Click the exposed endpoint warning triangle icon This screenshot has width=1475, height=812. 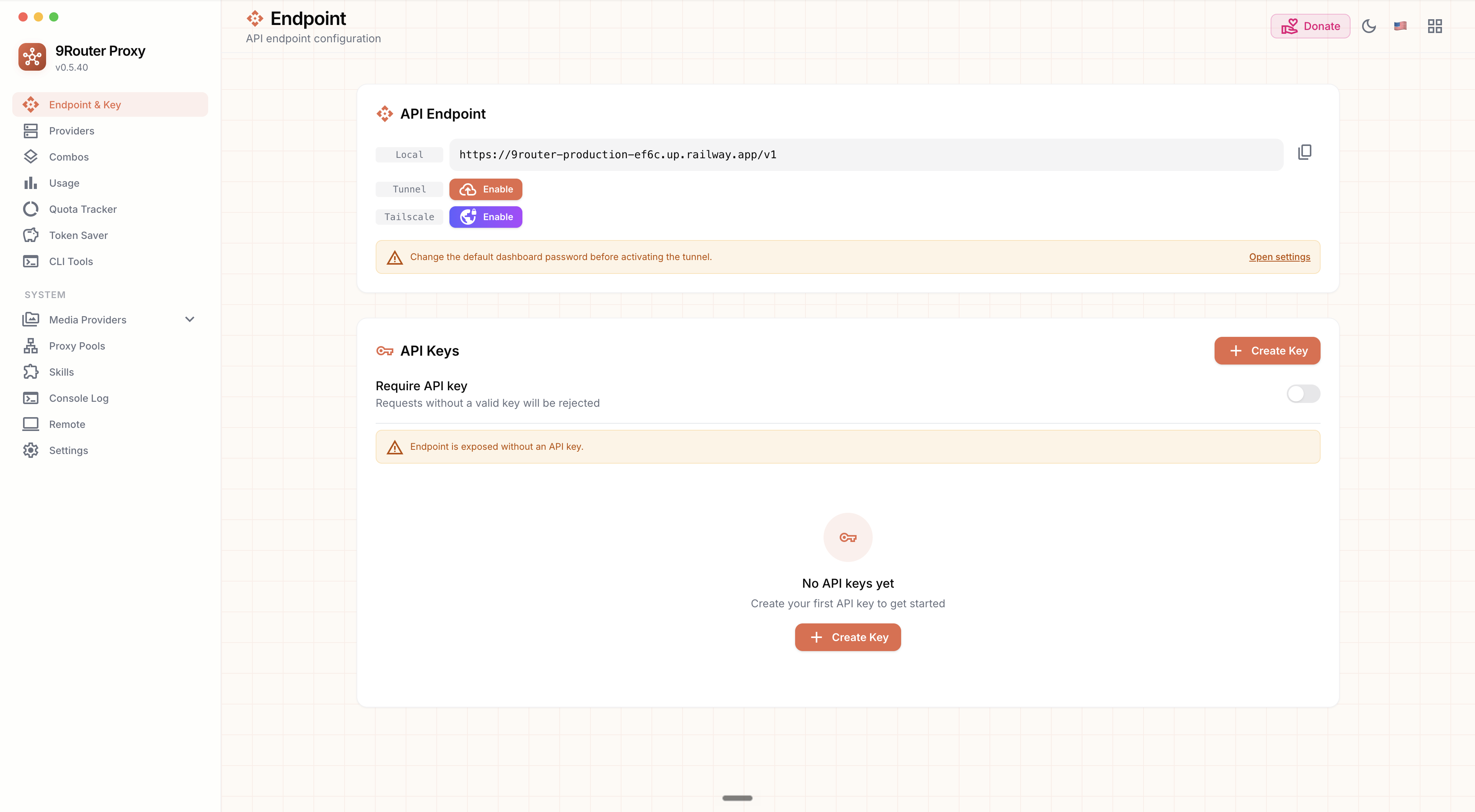[394, 447]
